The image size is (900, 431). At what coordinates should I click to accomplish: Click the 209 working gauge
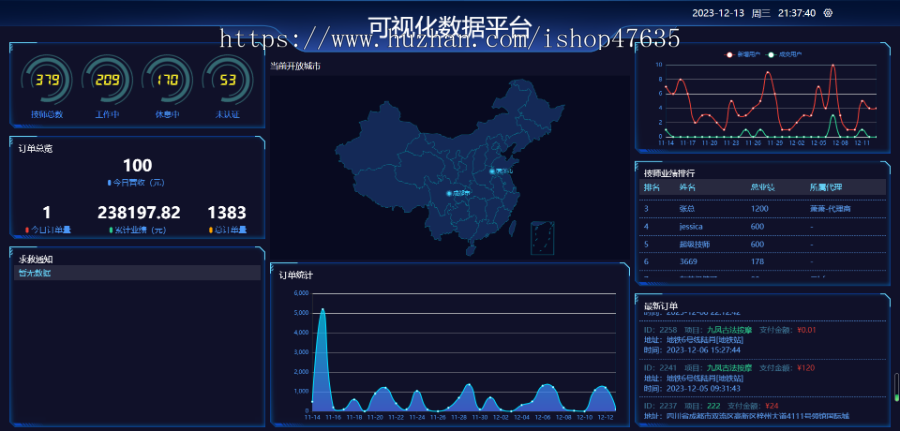pyautogui.click(x=107, y=80)
